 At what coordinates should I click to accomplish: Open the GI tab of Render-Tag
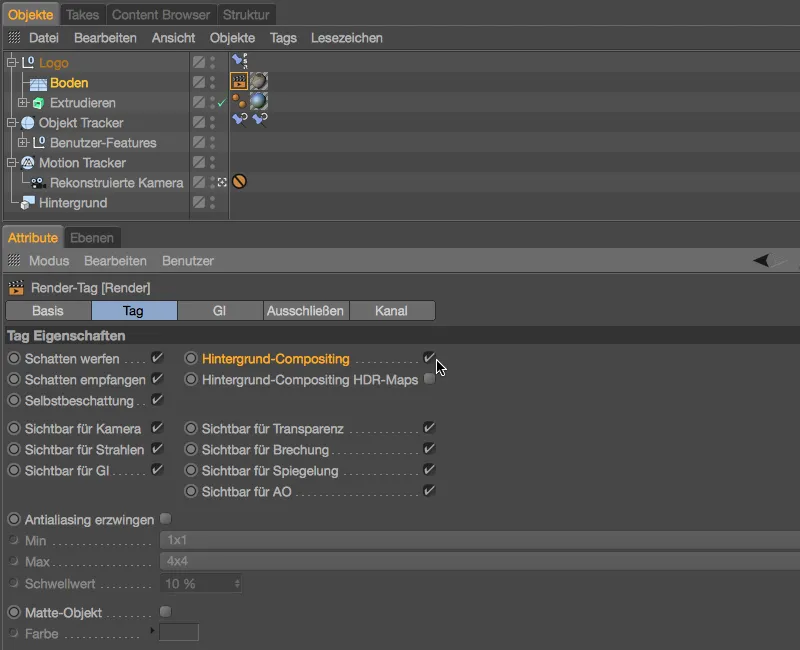(219, 311)
